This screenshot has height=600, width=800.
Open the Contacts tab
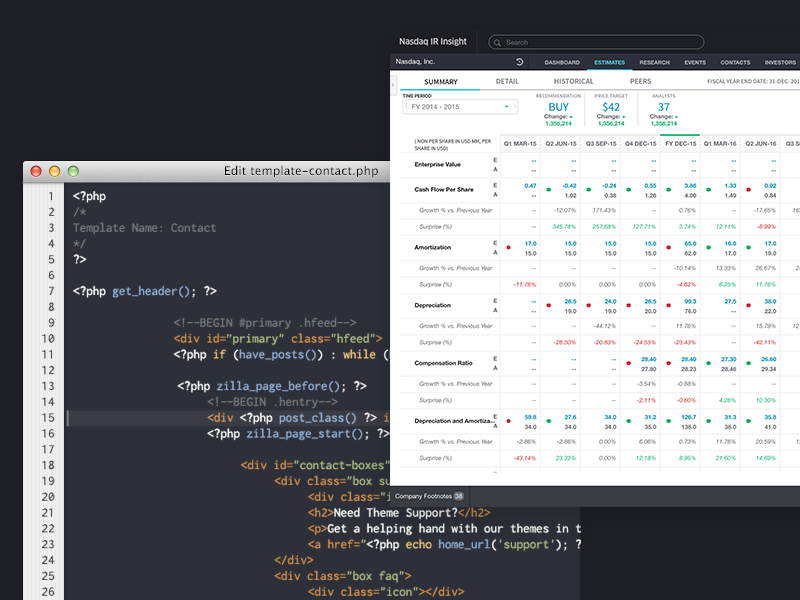click(x=735, y=62)
